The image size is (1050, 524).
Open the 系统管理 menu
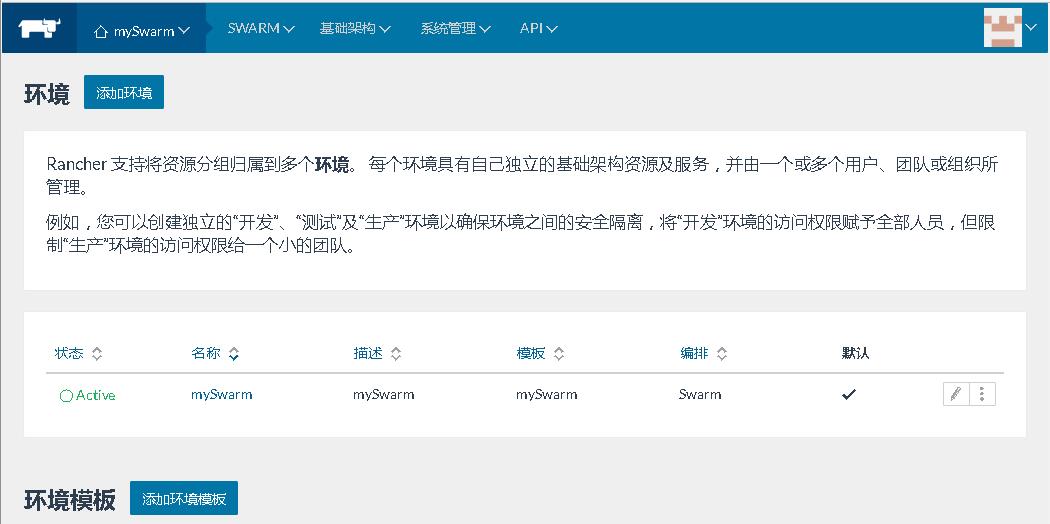click(x=455, y=29)
